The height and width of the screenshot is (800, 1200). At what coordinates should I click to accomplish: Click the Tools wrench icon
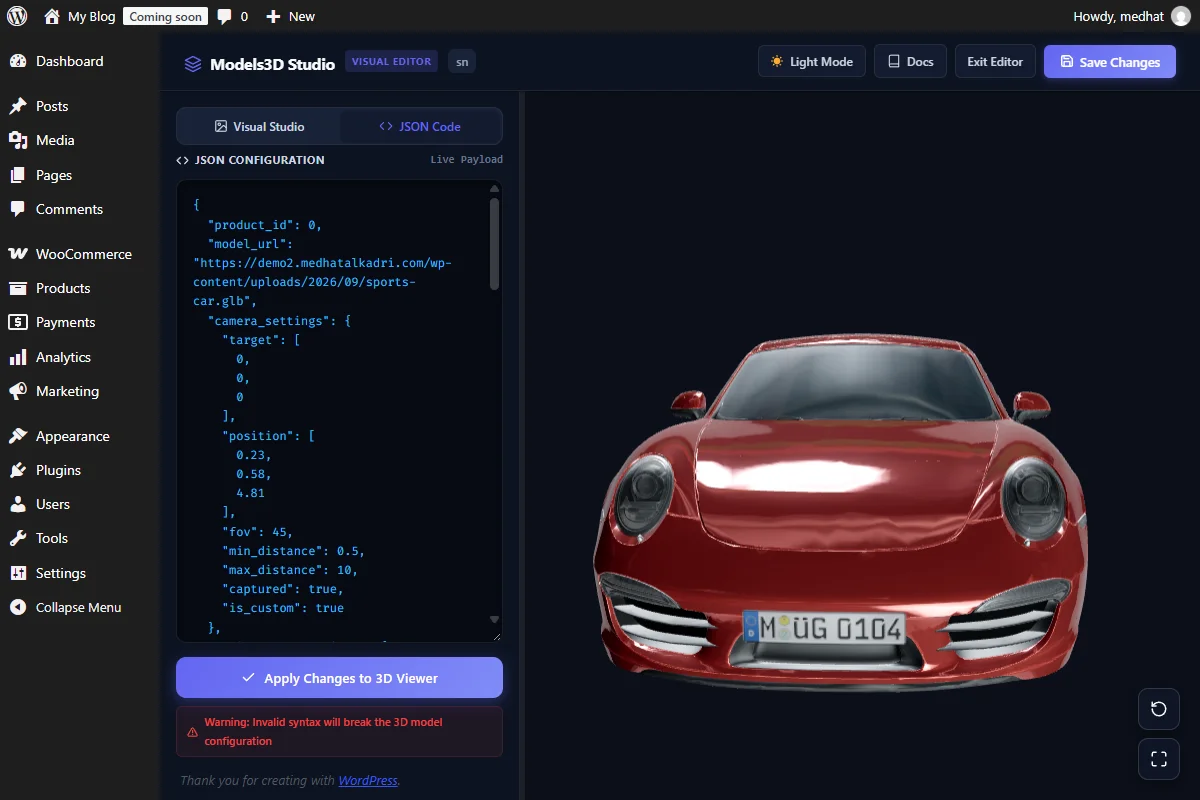pos(18,538)
